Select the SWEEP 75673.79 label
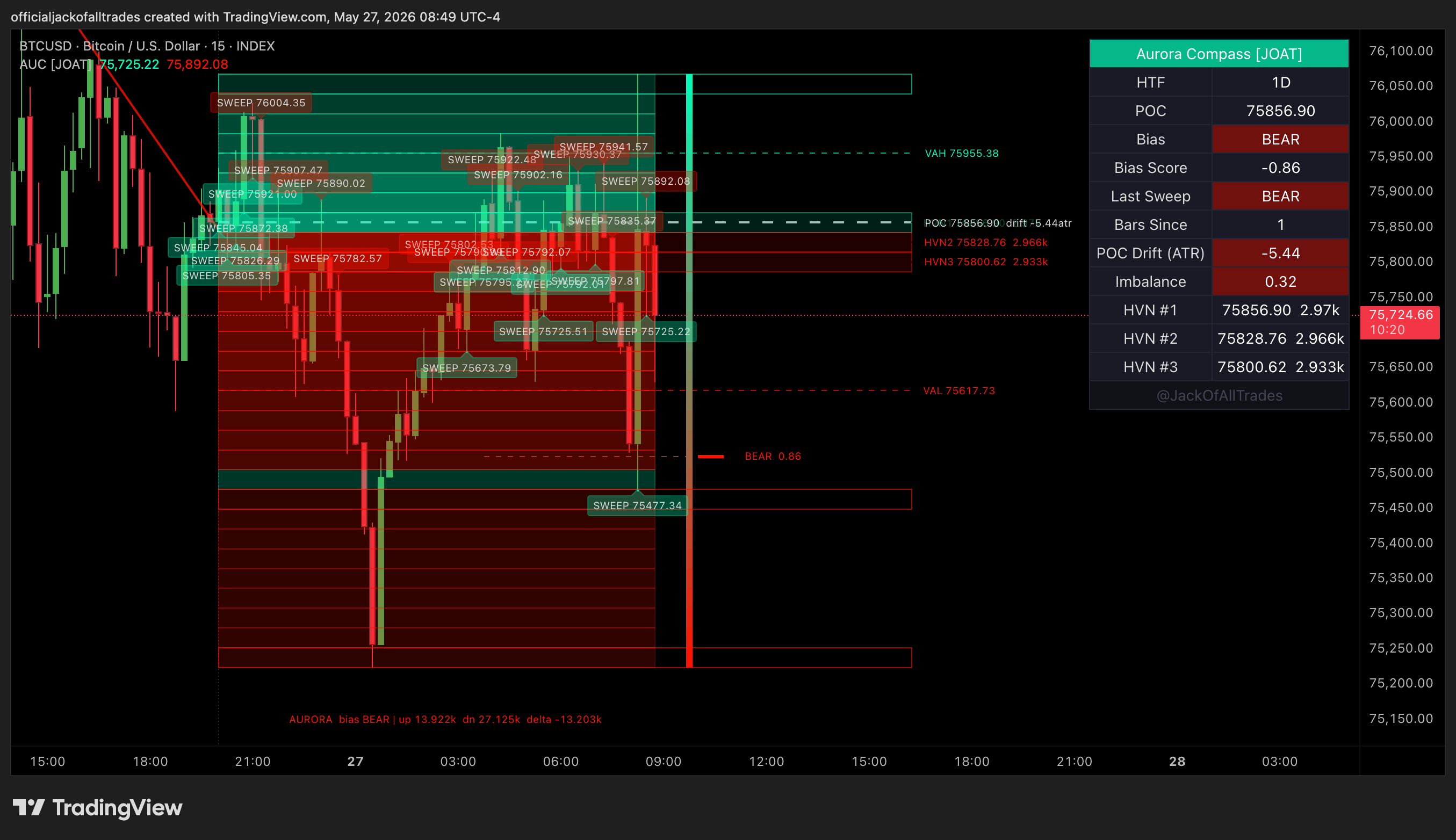 click(x=466, y=368)
